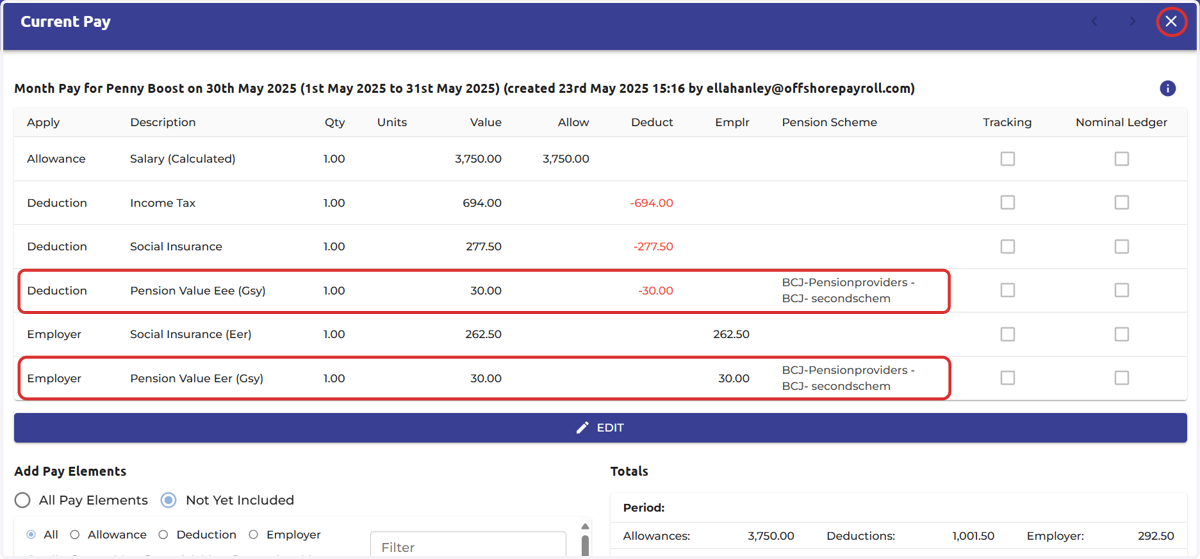Click the Nominal Ledger column header
This screenshot has width=1200, height=559.
pos(1121,122)
